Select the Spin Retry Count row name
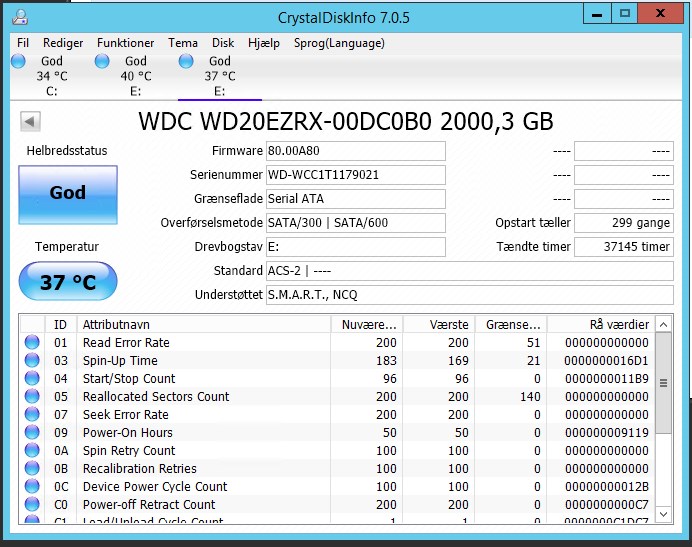This screenshot has width=692, height=547. (129, 450)
